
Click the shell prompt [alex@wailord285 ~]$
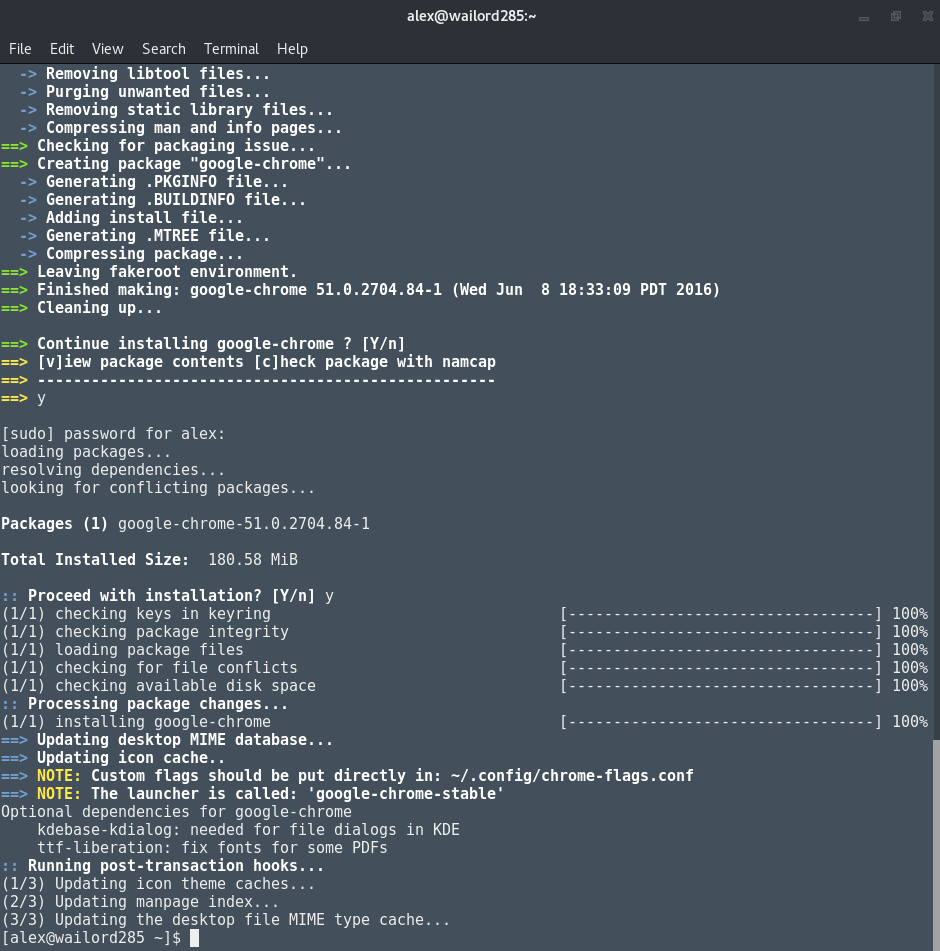[x=90, y=938]
